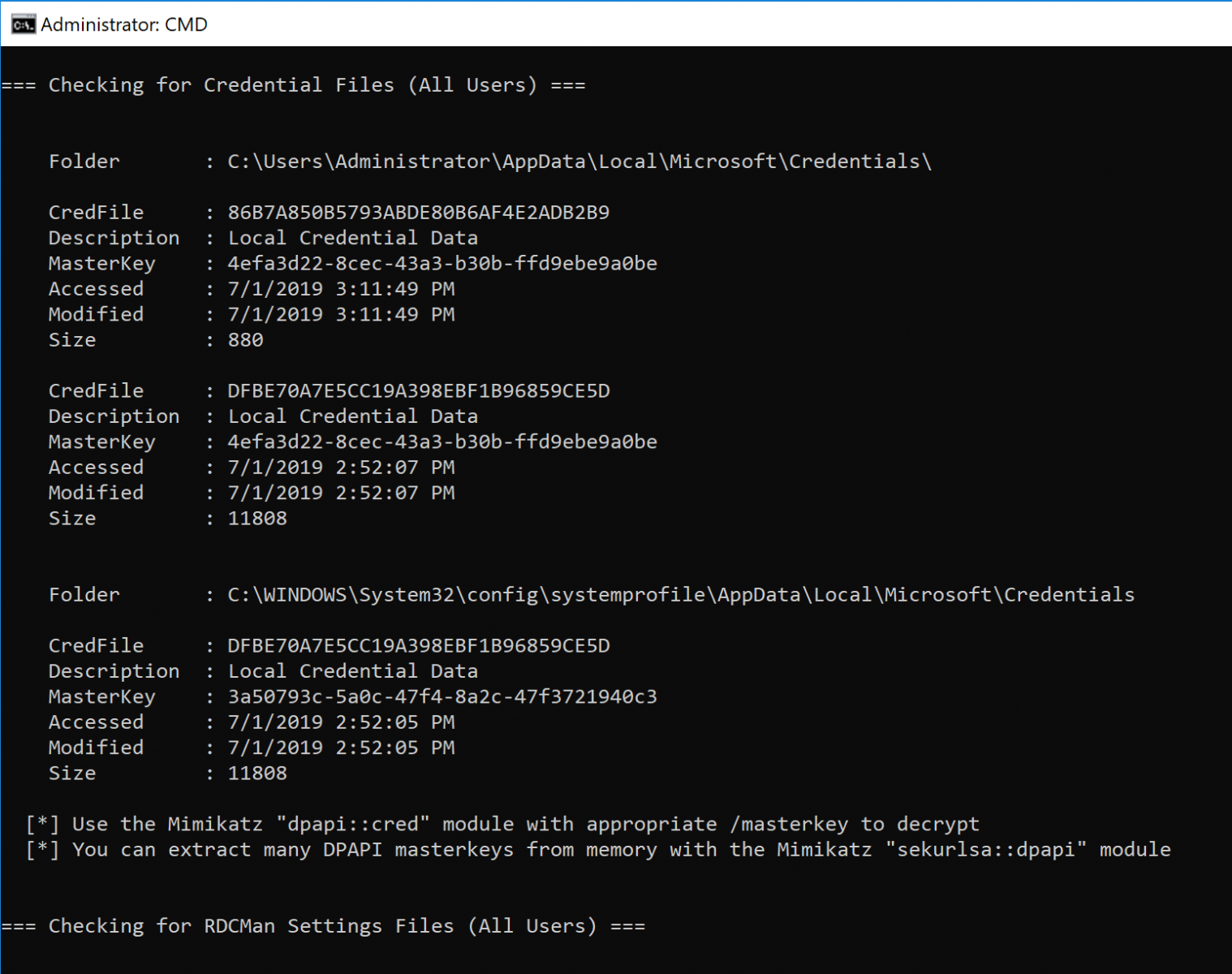Click the Modified time 3:11:49 PM value
The width and height of the screenshot is (1232, 974).
(x=341, y=315)
